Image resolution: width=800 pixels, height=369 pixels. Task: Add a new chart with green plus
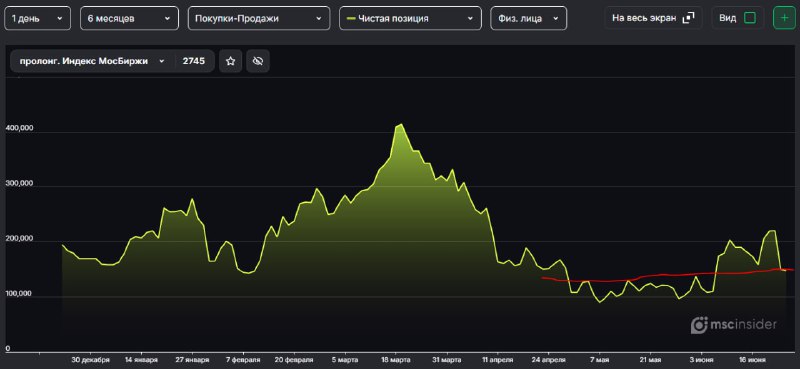click(784, 18)
